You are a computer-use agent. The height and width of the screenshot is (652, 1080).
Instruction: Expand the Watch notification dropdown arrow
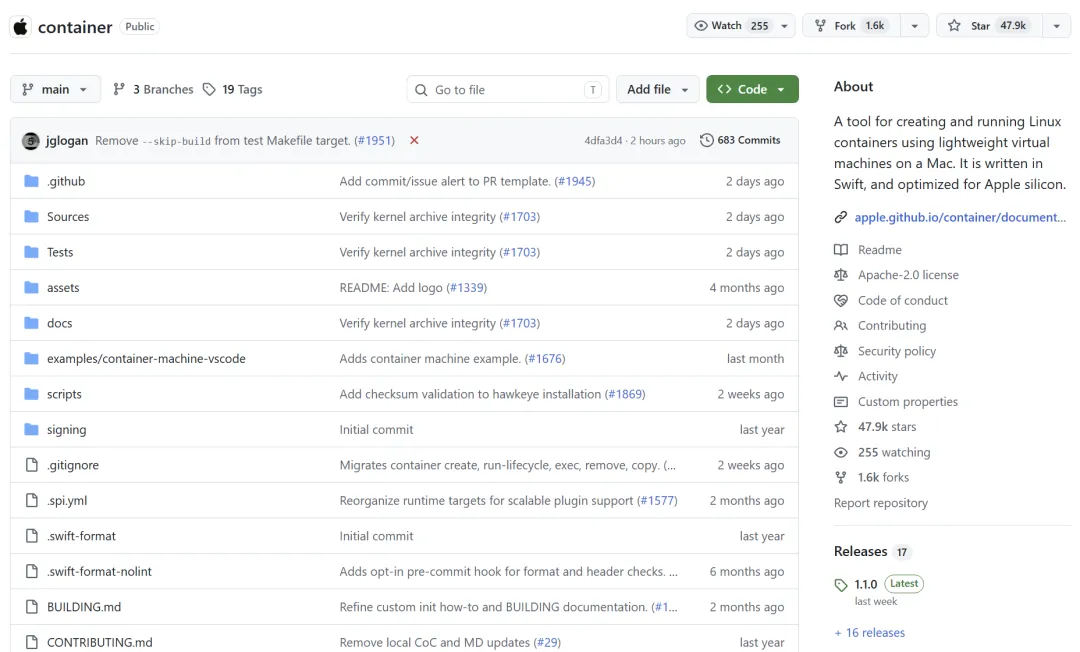[x=785, y=26]
